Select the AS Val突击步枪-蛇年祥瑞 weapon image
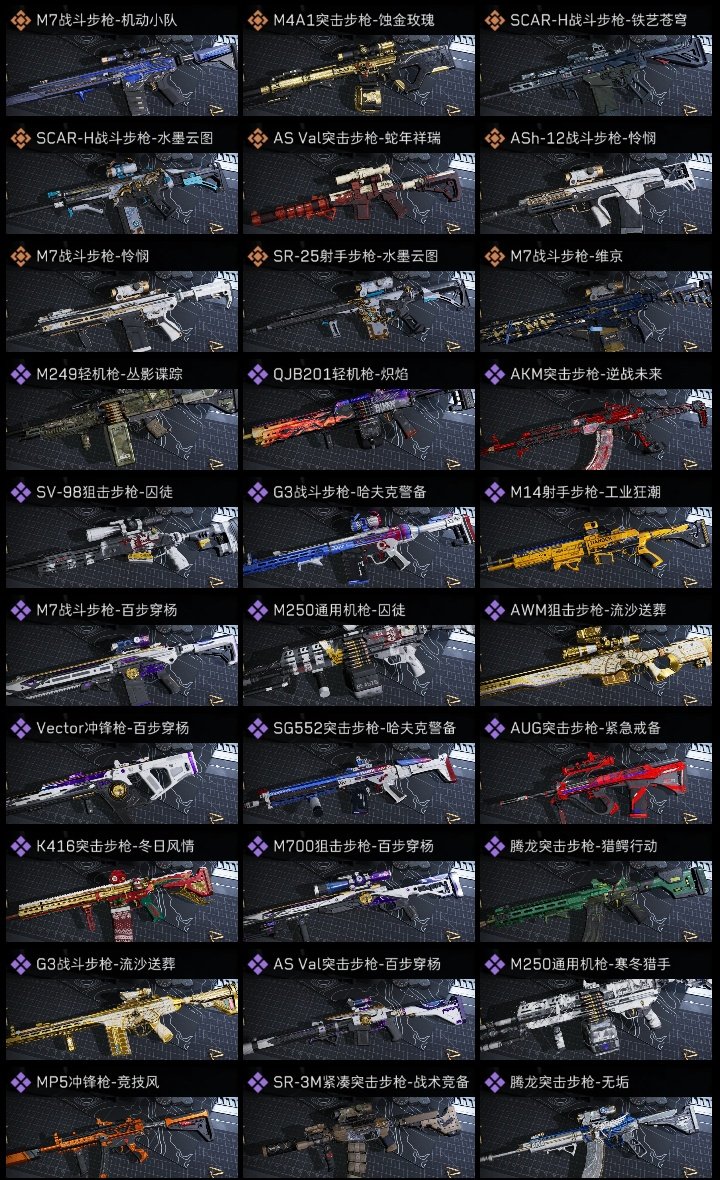This screenshot has width=720, height=1180. [359, 193]
